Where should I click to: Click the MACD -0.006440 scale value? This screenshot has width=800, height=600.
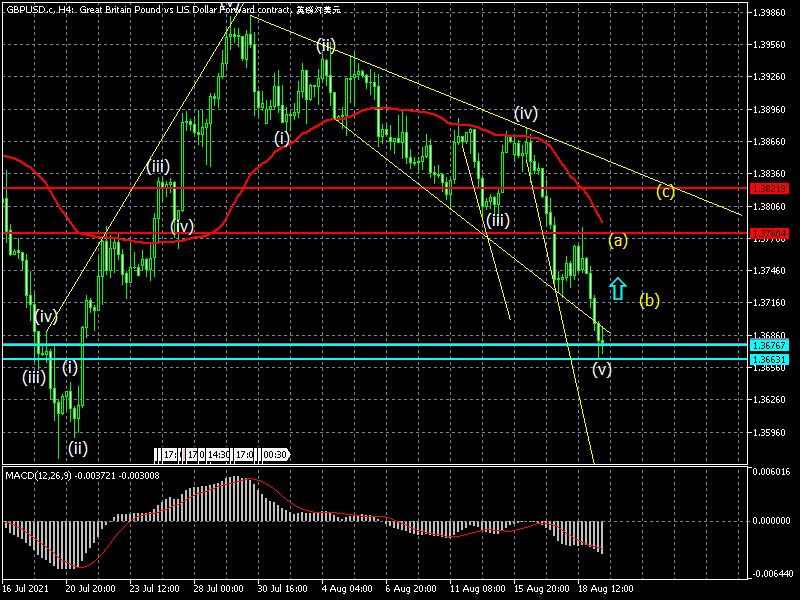[x=772, y=573]
